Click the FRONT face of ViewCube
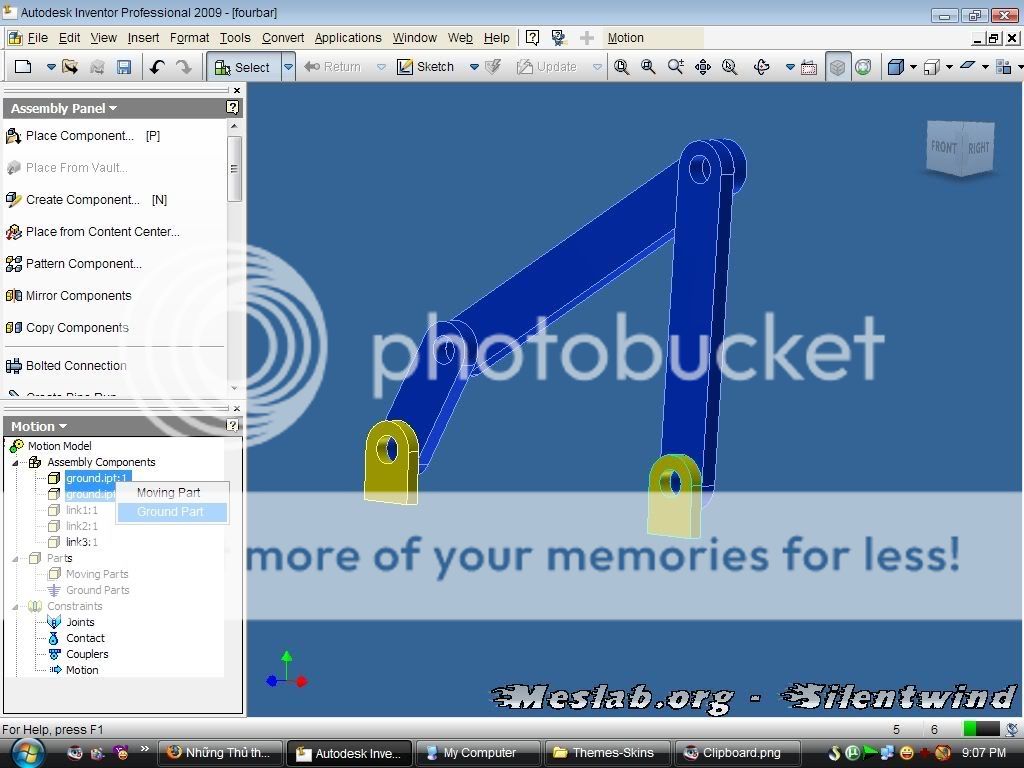1024x768 pixels. tap(944, 148)
